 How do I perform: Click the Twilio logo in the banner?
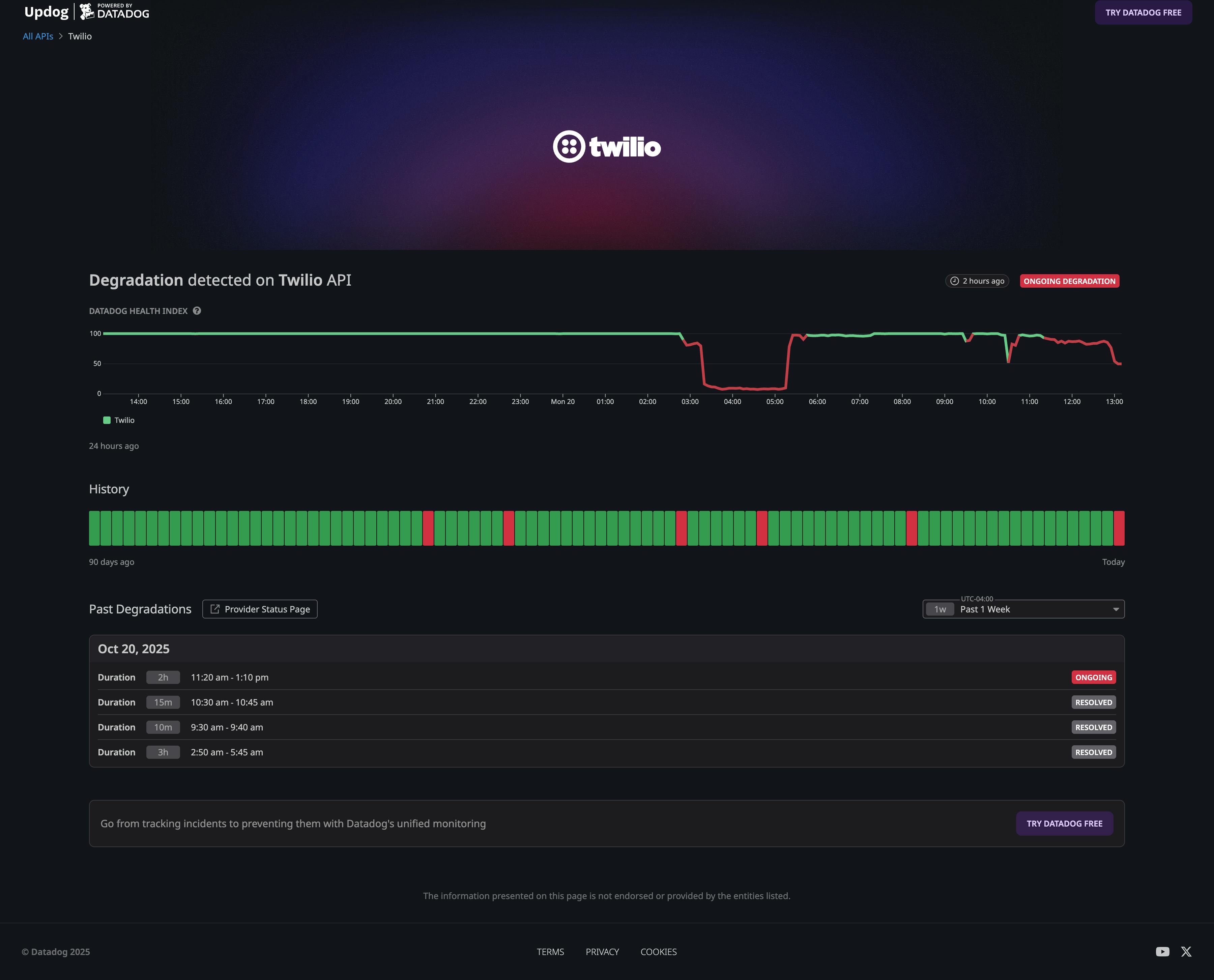pyautogui.click(x=607, y=147)
